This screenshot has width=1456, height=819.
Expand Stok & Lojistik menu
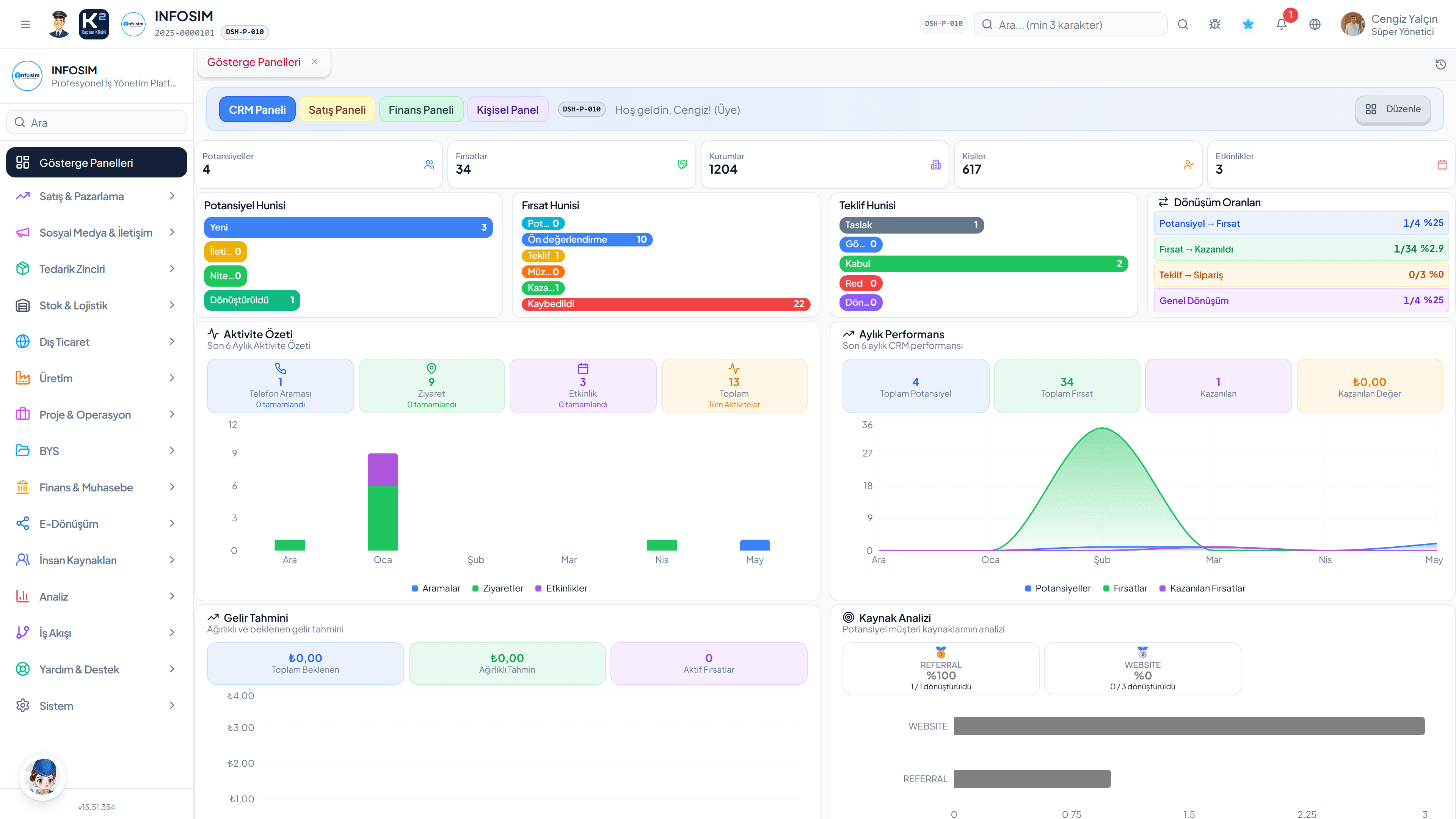tap(96, 305)
